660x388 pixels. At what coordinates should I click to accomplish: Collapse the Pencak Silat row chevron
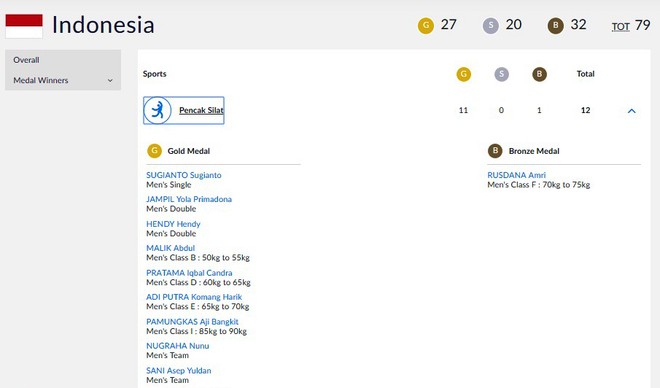pyautogui.click(x=631, y=111)
